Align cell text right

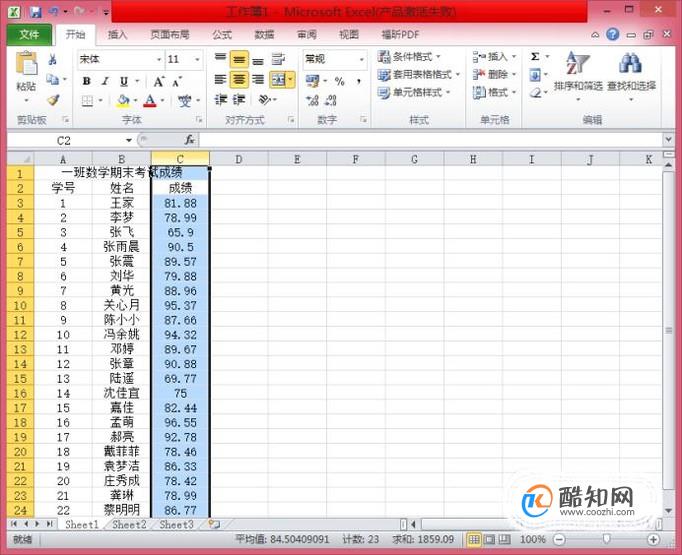tap(258, 80)
